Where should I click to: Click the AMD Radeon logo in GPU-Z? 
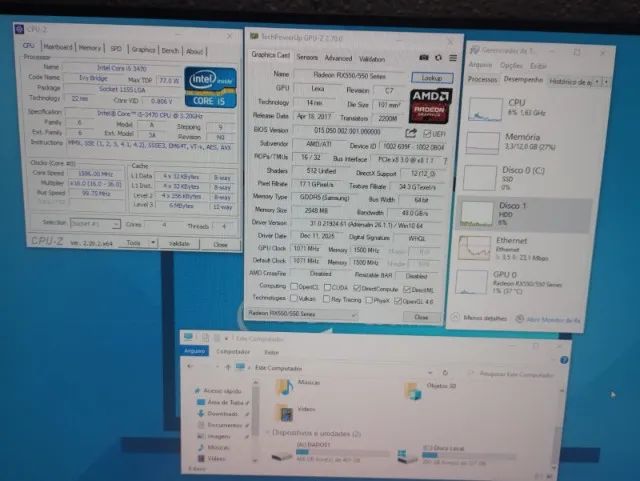pyautogui.click(x=430, y=106)
